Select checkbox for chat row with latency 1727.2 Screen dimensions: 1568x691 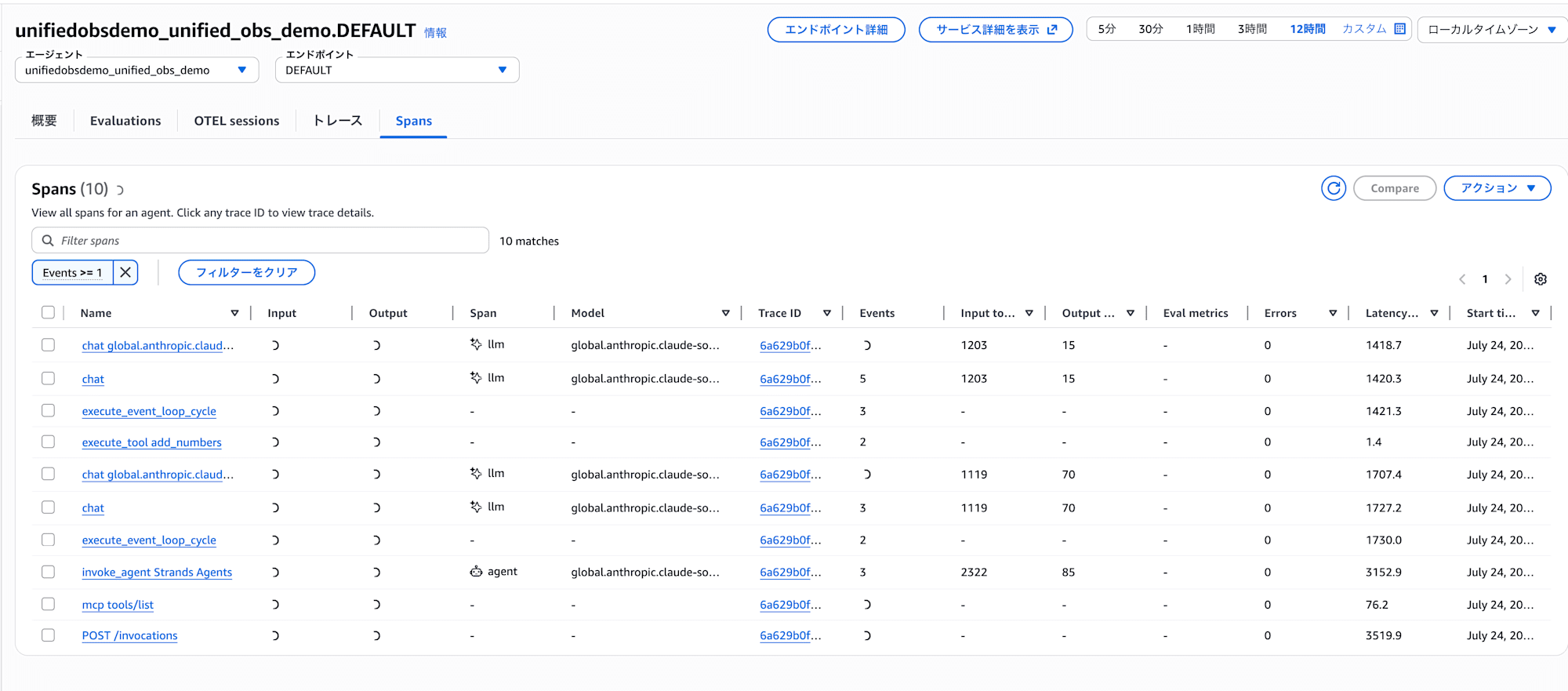pyautogui.click(x=48, y=507)
